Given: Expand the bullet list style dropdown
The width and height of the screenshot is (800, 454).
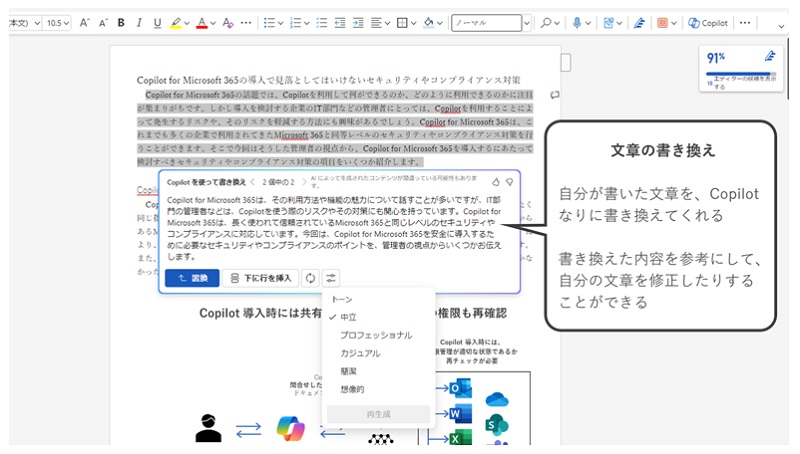Looking at the screenshot, I should (280, 23).
